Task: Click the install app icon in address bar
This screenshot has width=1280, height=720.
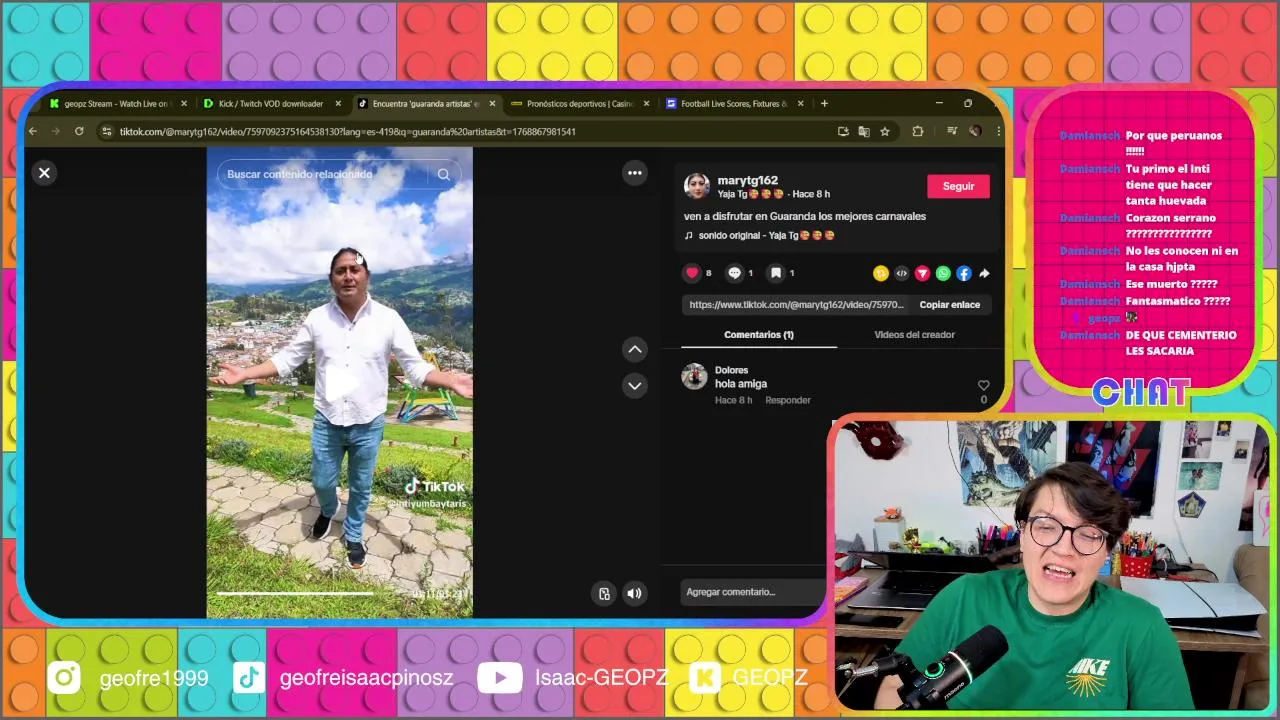Action: (x=843, y=132)
